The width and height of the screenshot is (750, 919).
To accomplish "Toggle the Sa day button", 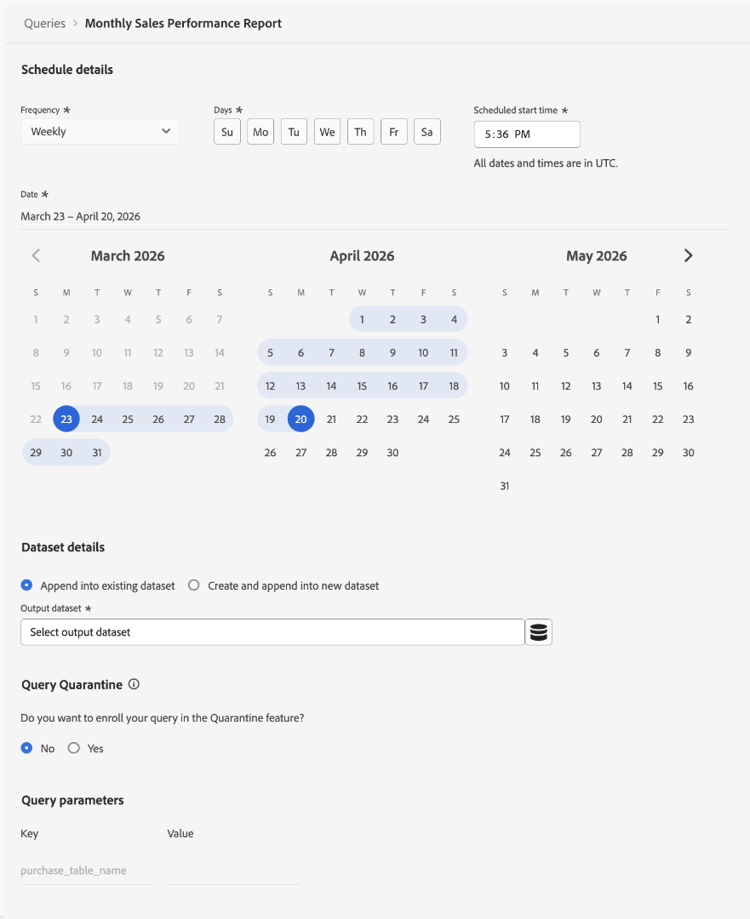I will pos(427,132).
